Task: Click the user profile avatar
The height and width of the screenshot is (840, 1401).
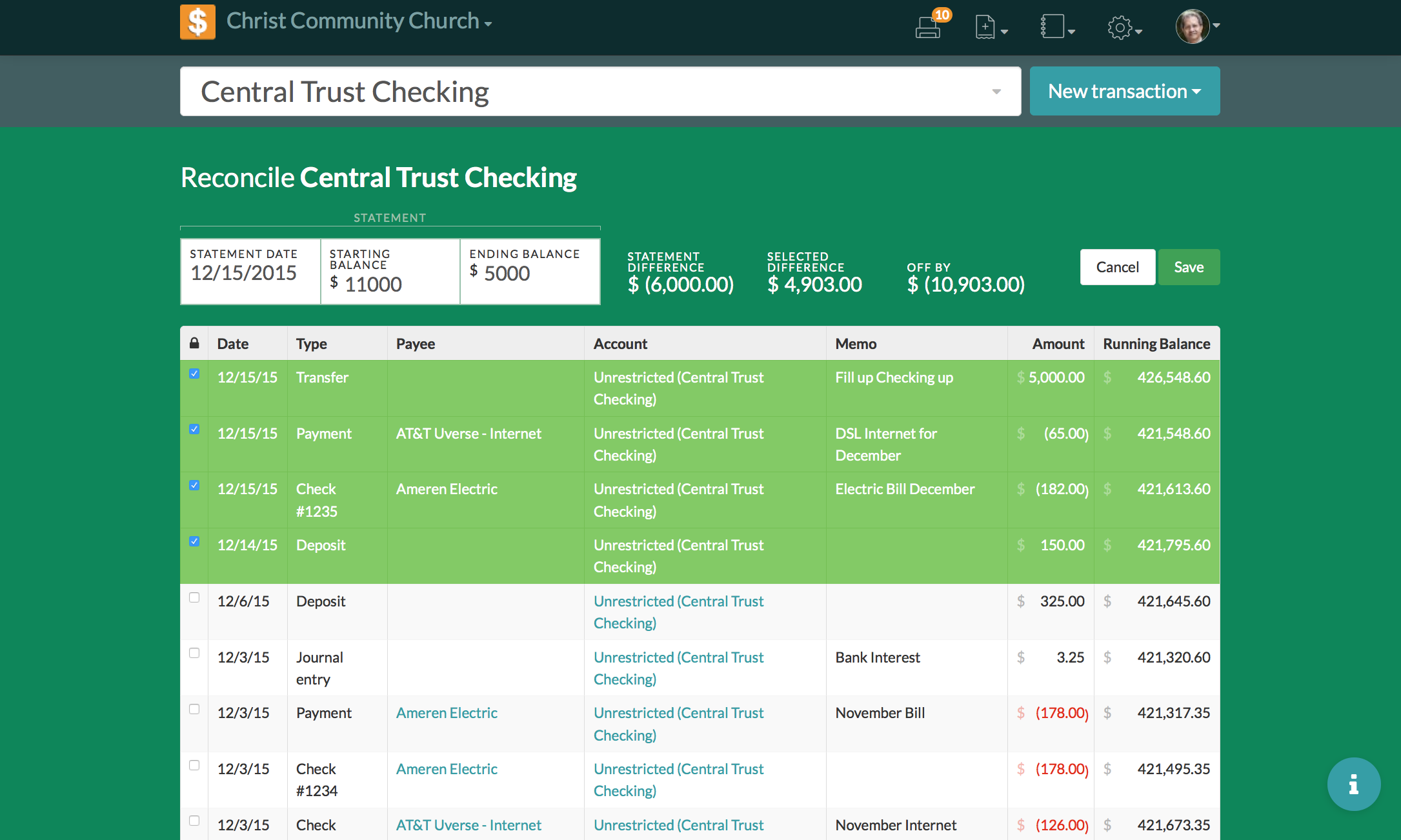Action: tap(1193, 26)
